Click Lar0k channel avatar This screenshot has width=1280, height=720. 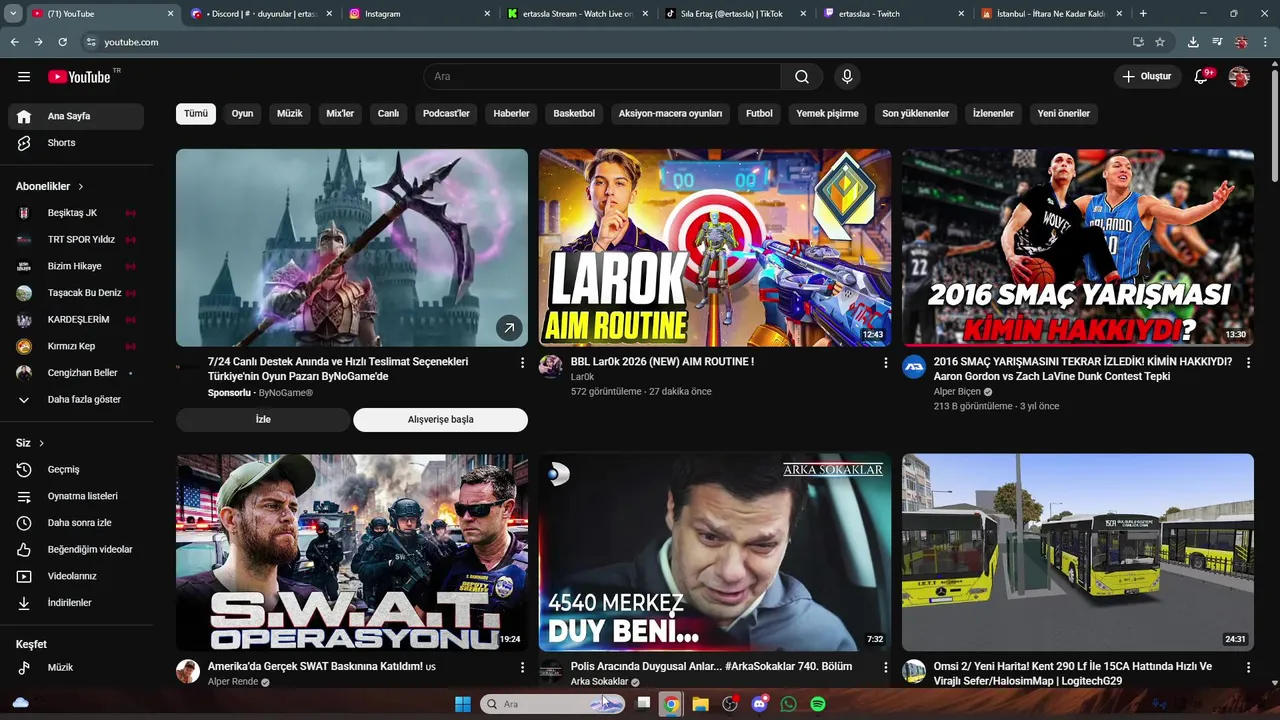click(x=551, y=366)
